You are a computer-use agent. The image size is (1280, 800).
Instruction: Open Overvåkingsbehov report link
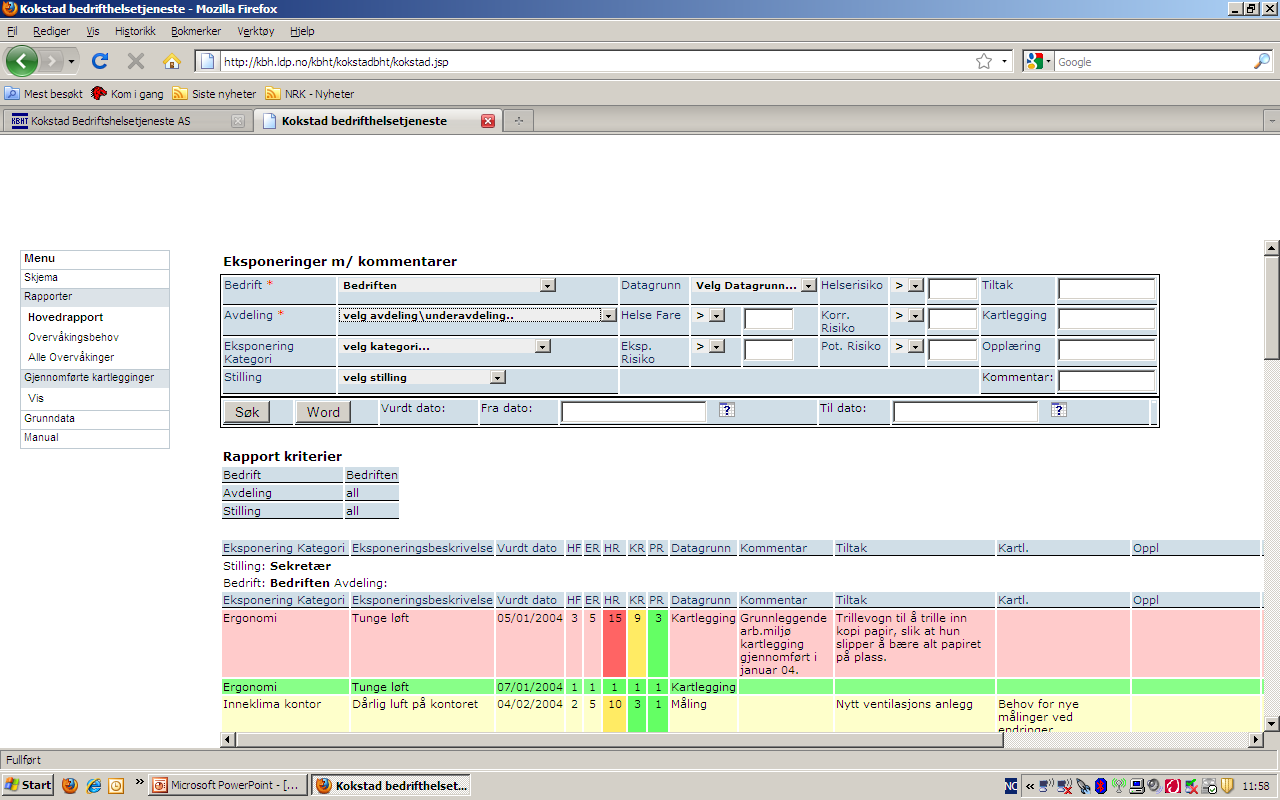(73, 337)
